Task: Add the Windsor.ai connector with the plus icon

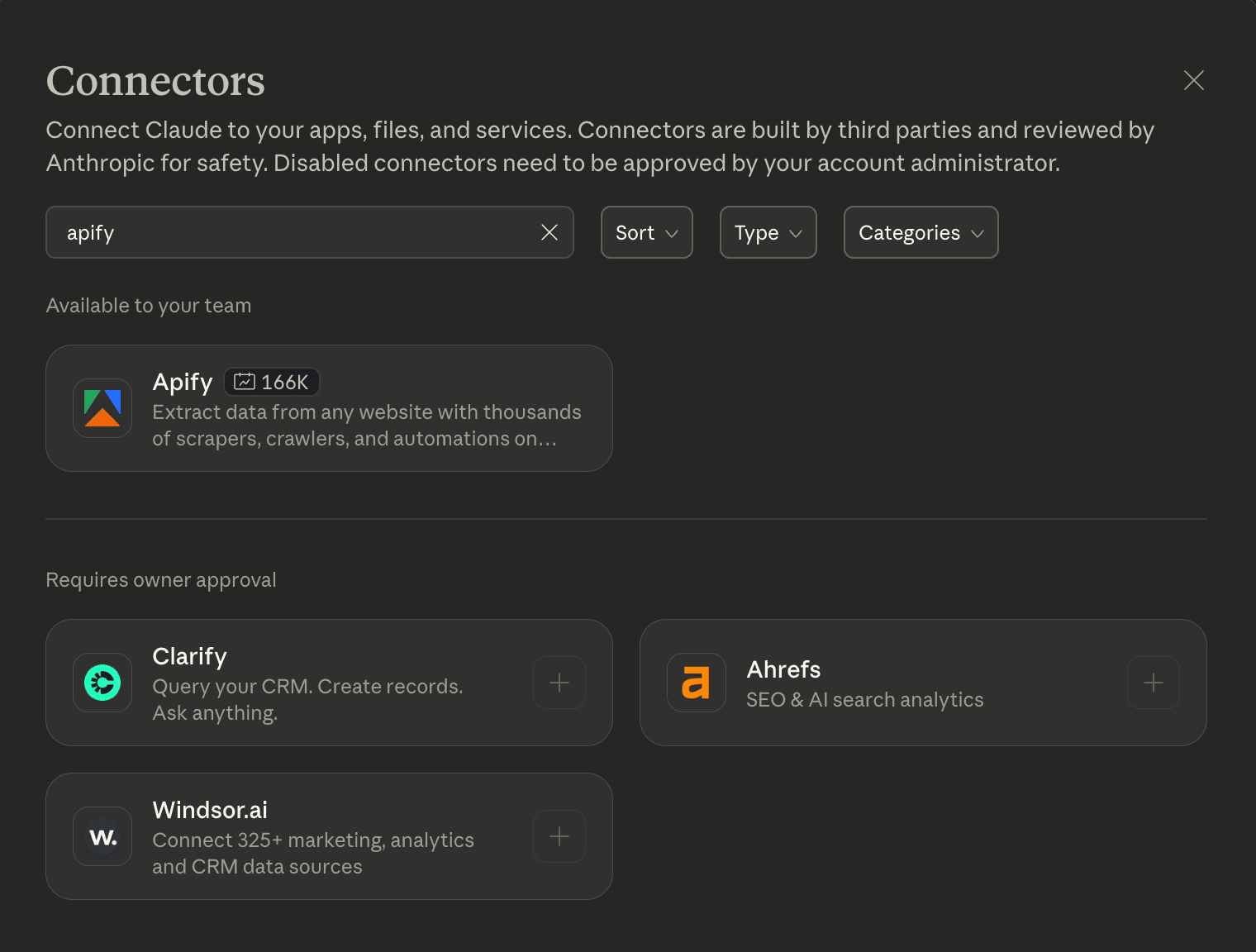Action: (x=559, y=835)
